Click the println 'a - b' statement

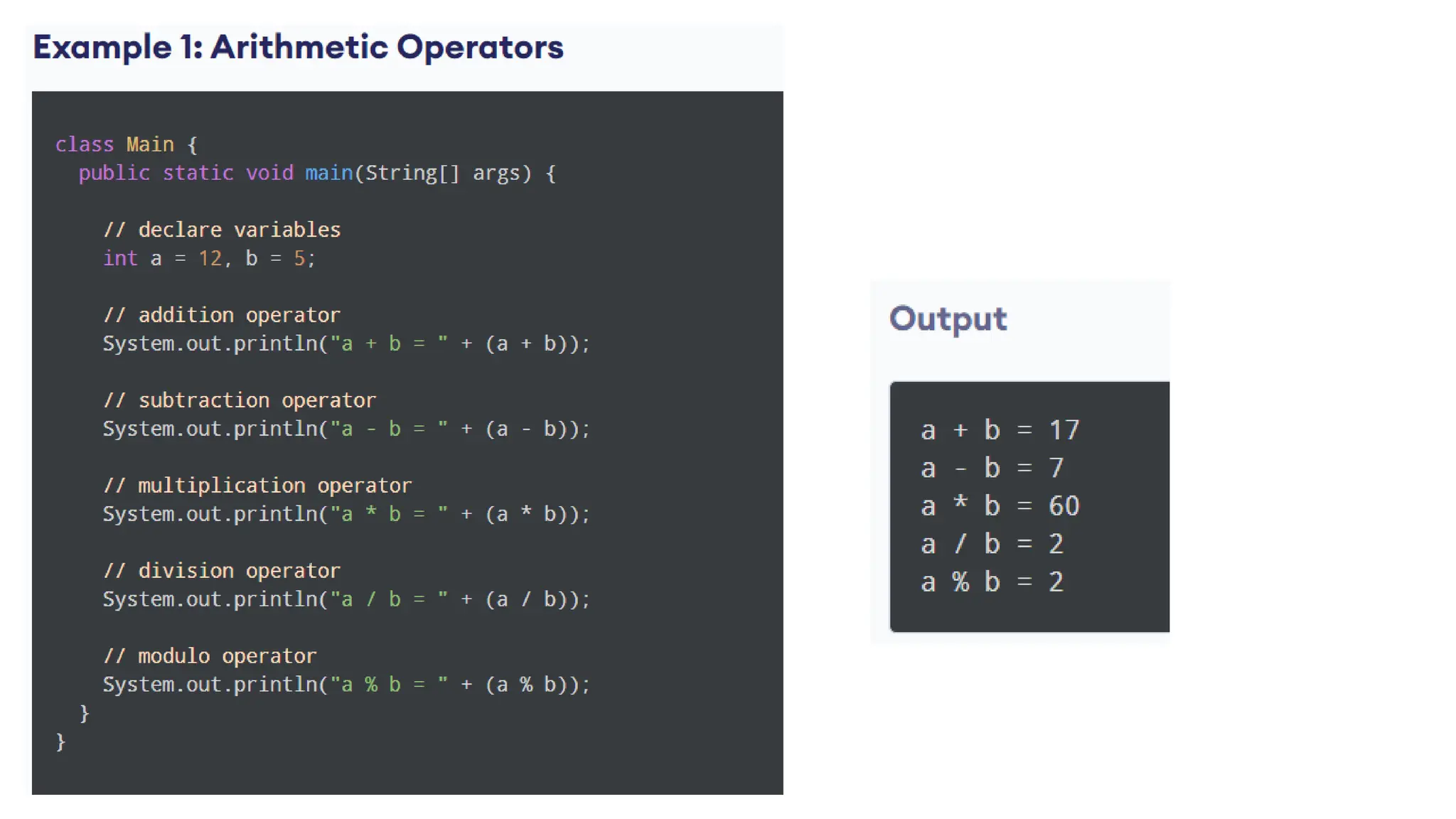tap(346, 429)
